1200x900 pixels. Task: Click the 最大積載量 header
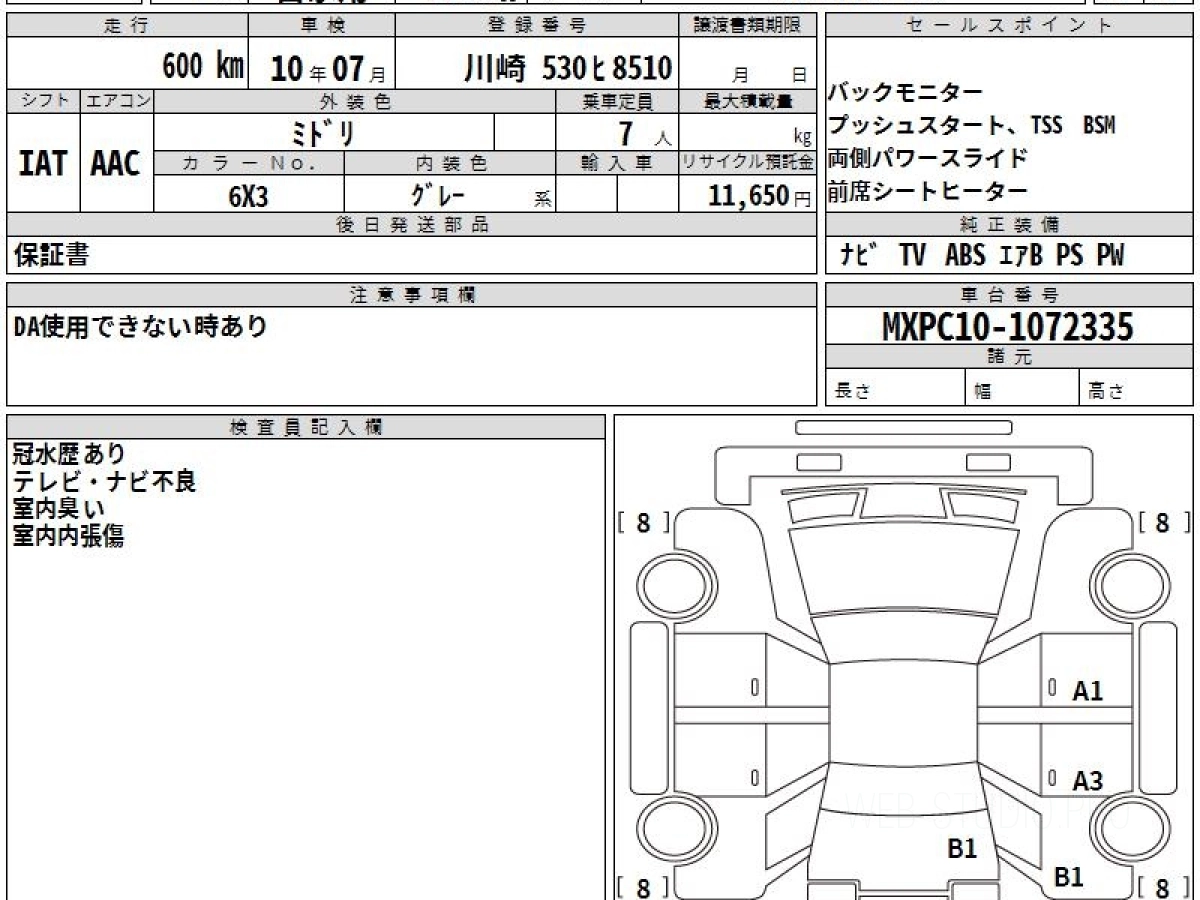pos(748,101)
